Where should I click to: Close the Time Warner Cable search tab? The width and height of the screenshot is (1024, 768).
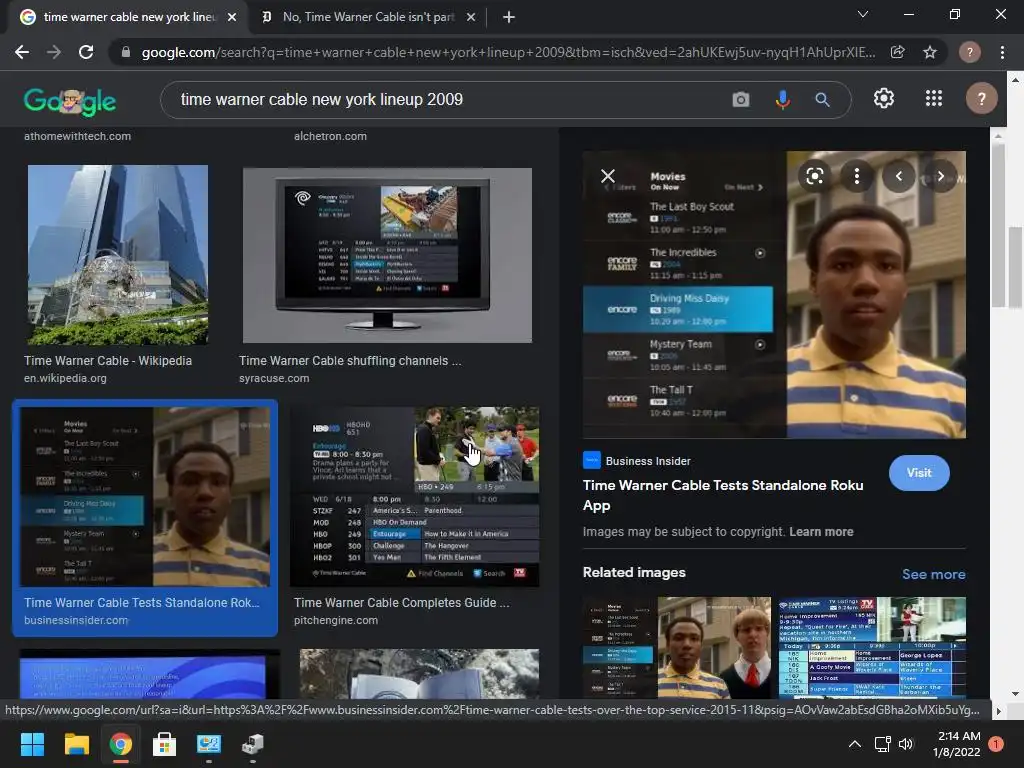click(232, 17)
